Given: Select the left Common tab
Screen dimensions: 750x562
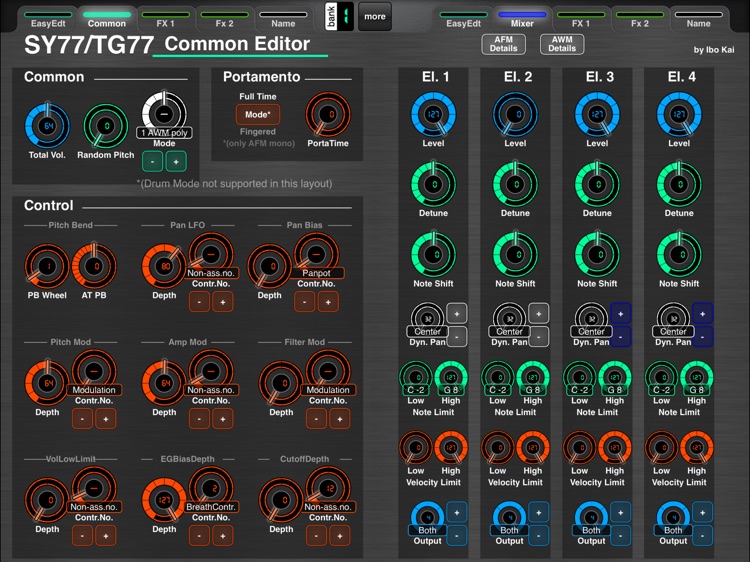Looking at the screenshot, I should tap(107, 19).
